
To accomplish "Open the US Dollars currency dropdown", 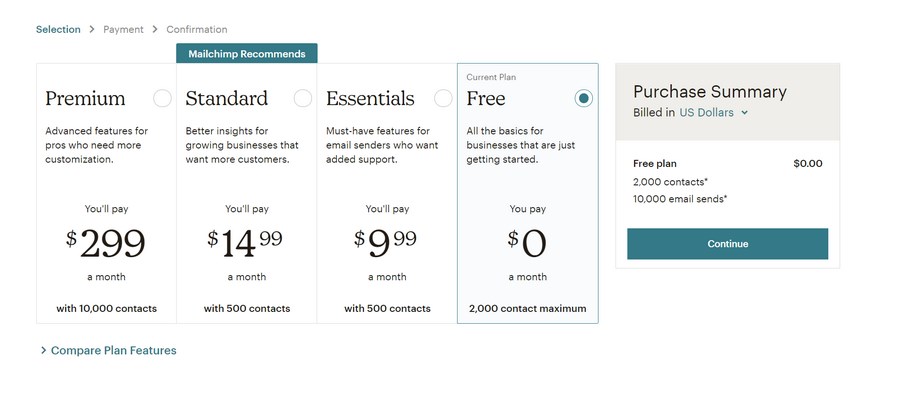I will (713, 113).
